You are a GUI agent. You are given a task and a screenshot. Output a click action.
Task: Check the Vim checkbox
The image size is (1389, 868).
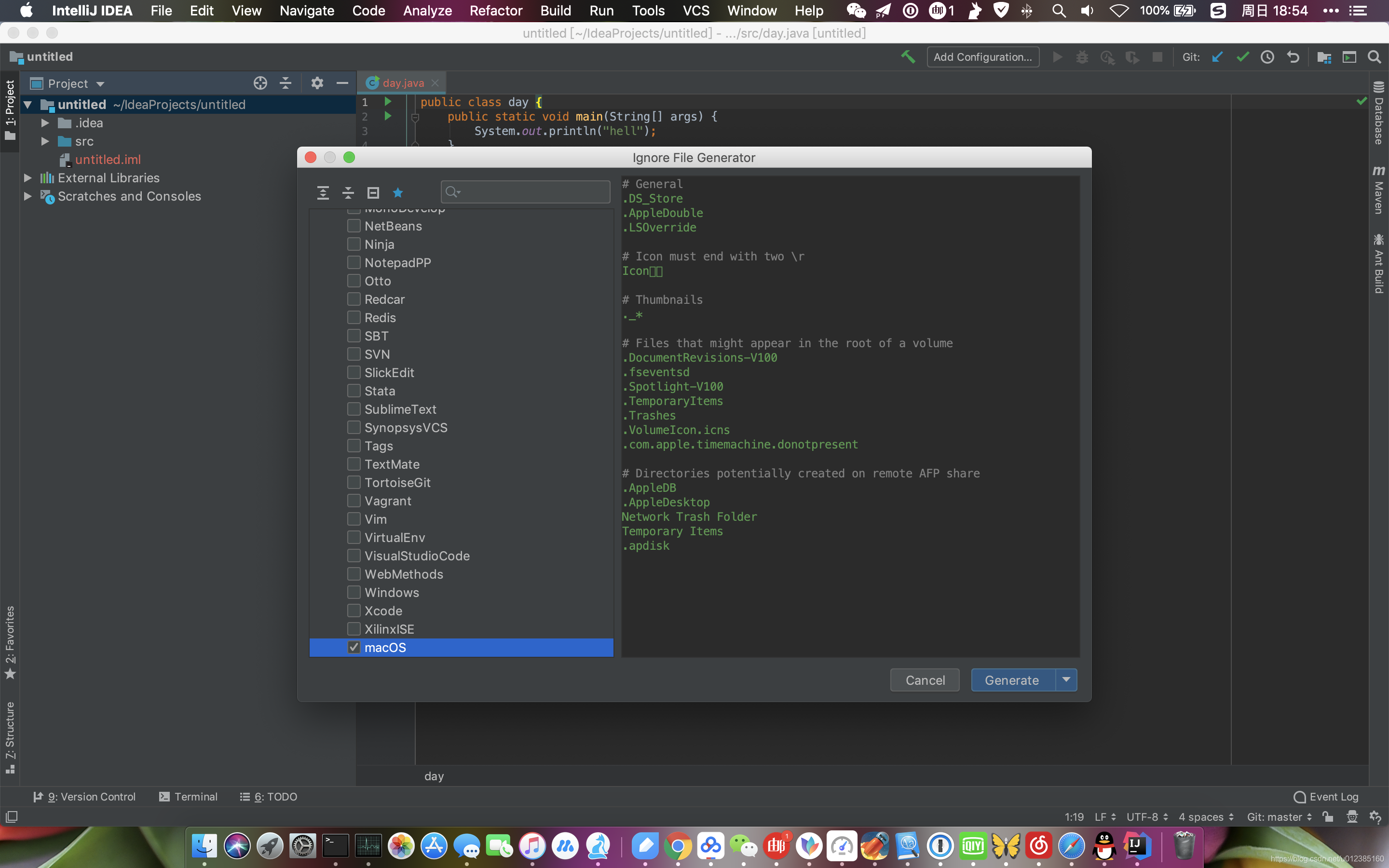tap(354, 519)
